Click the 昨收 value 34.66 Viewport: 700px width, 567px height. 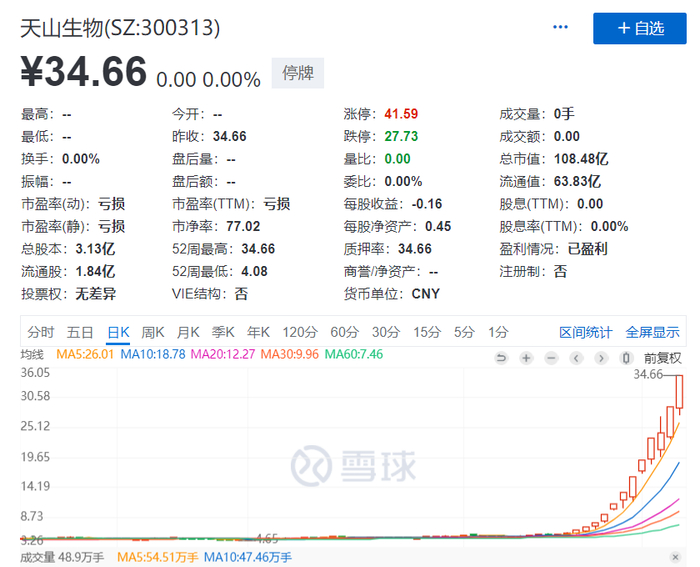229,137
